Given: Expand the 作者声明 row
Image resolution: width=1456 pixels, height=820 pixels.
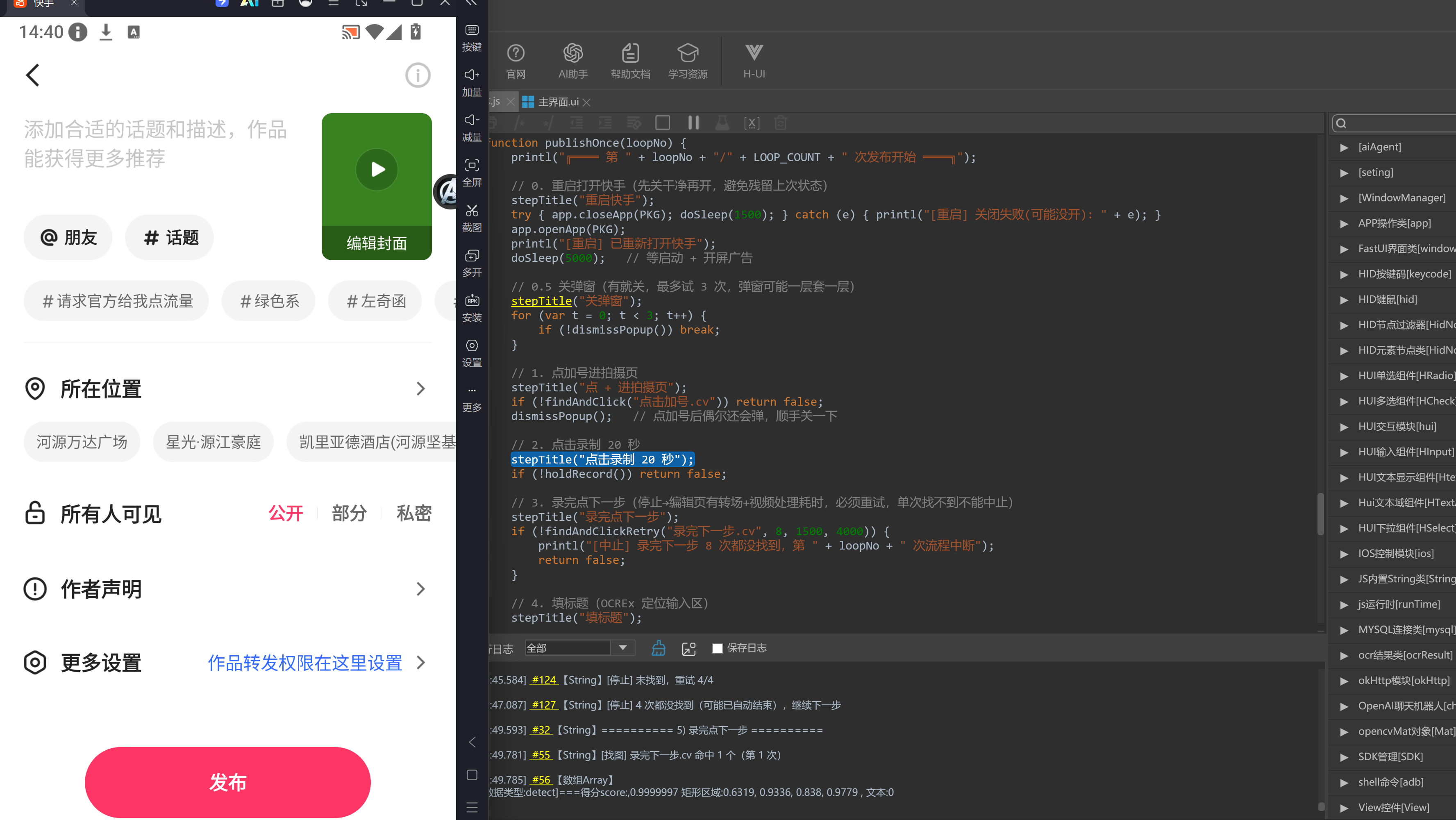Looking at the screenshot, I should pyautogui.click(x=227, y=589).
